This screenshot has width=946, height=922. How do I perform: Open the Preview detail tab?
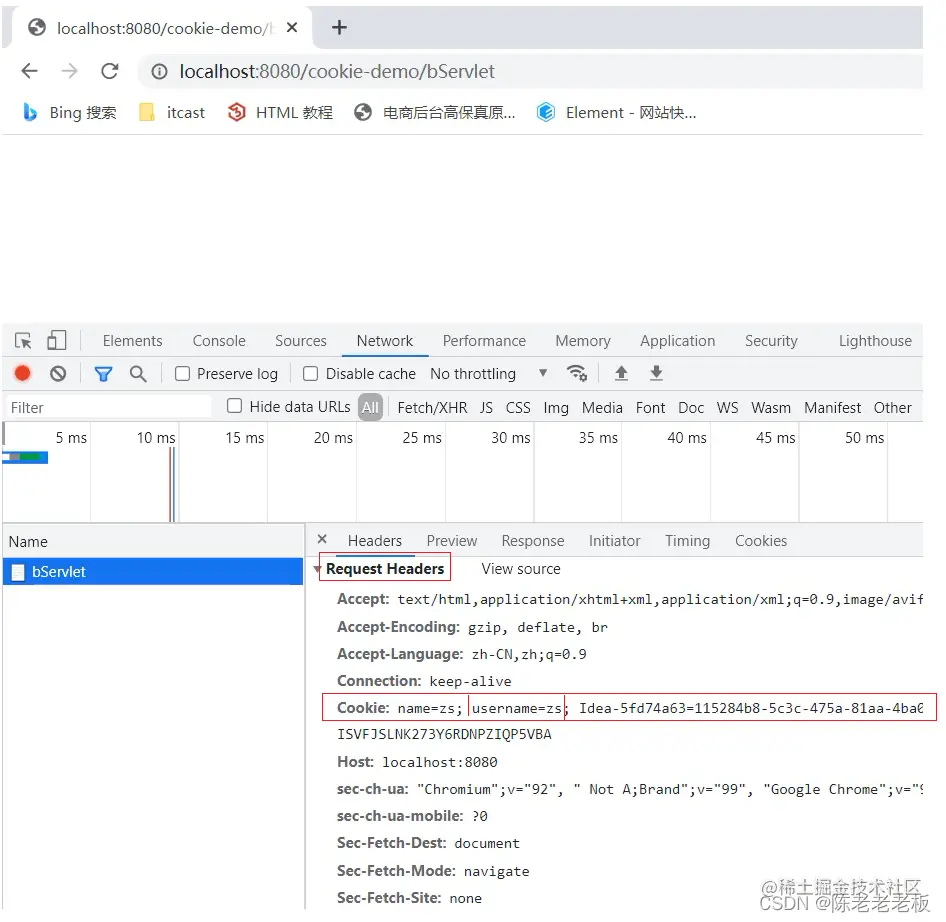coord(451,541)
